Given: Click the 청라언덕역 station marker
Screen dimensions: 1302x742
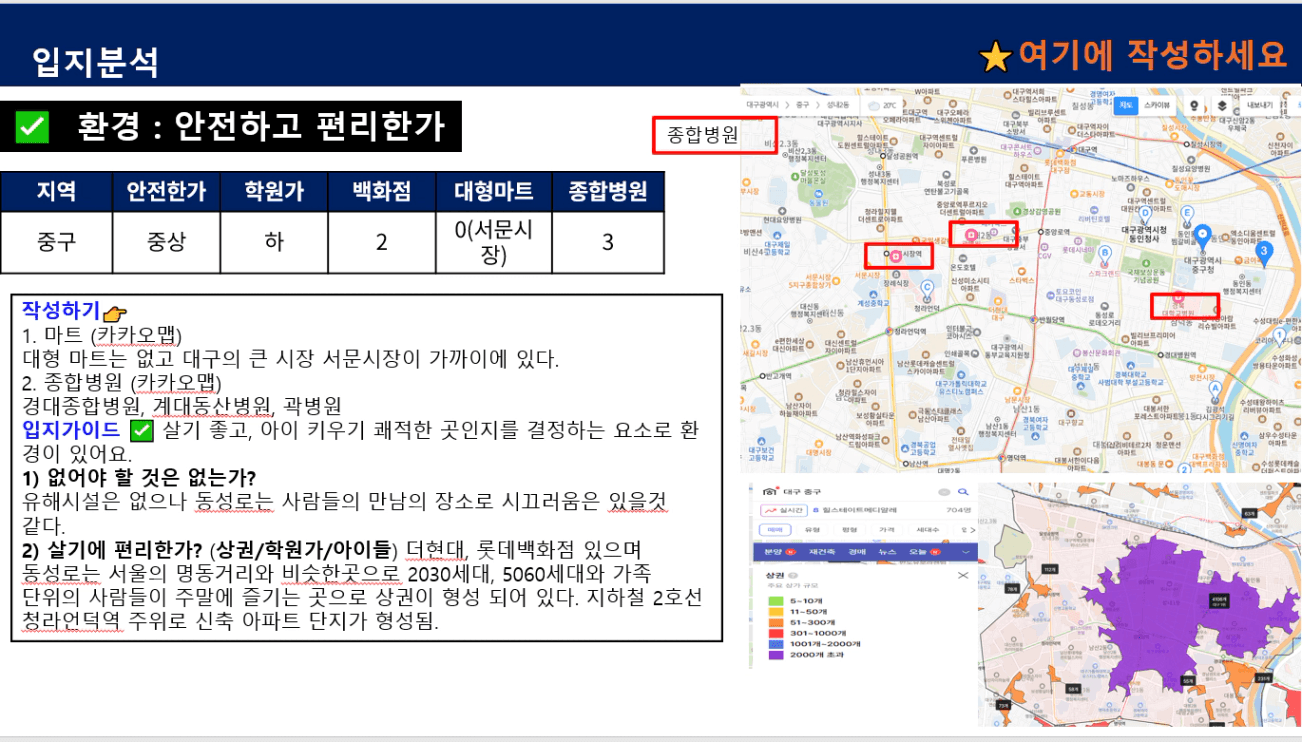Looking at the screenshot, I should pyautogui.click(x=889, y=331).
